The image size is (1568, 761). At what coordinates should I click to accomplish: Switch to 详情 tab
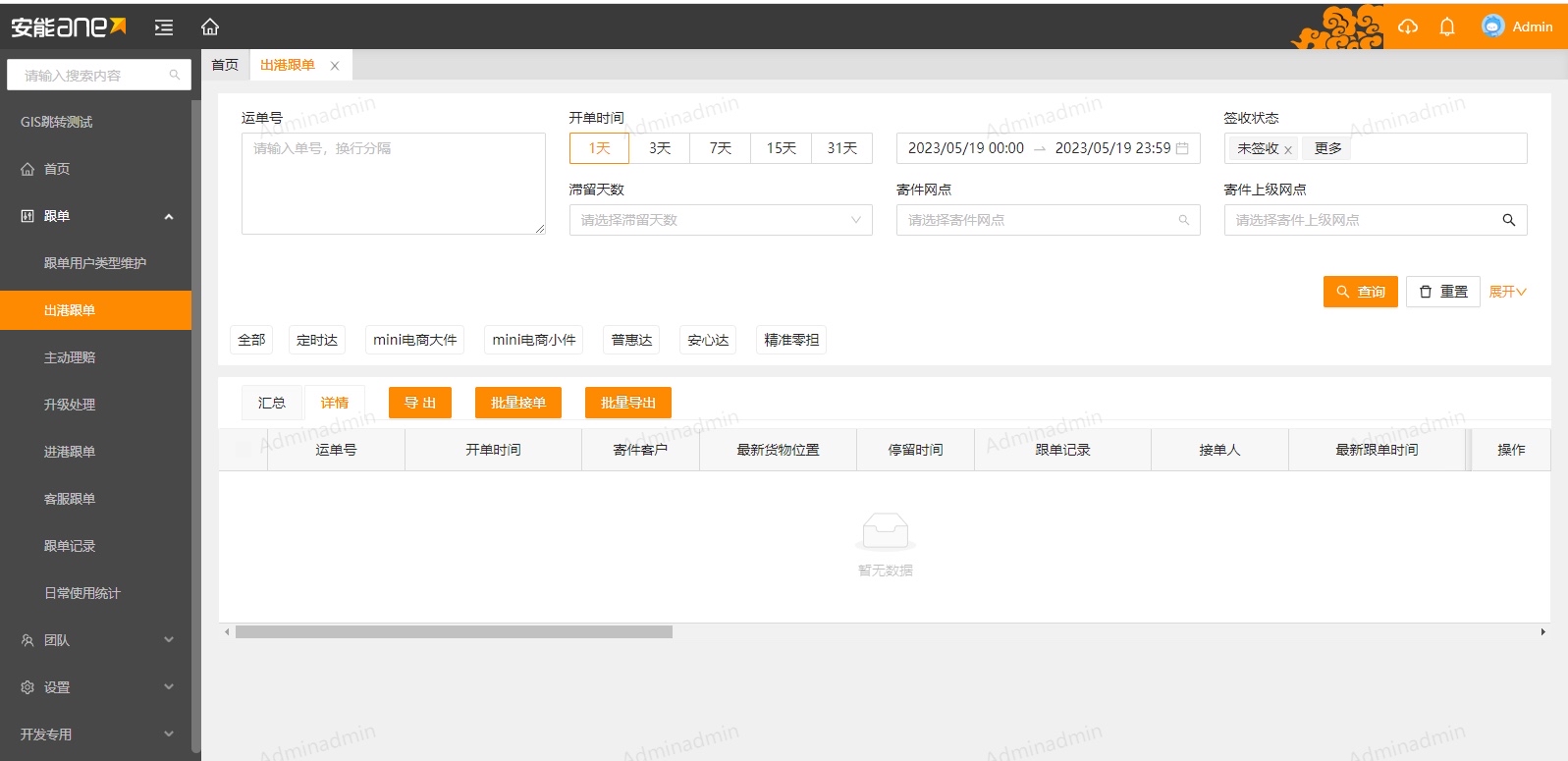click(x=334, y=403)
